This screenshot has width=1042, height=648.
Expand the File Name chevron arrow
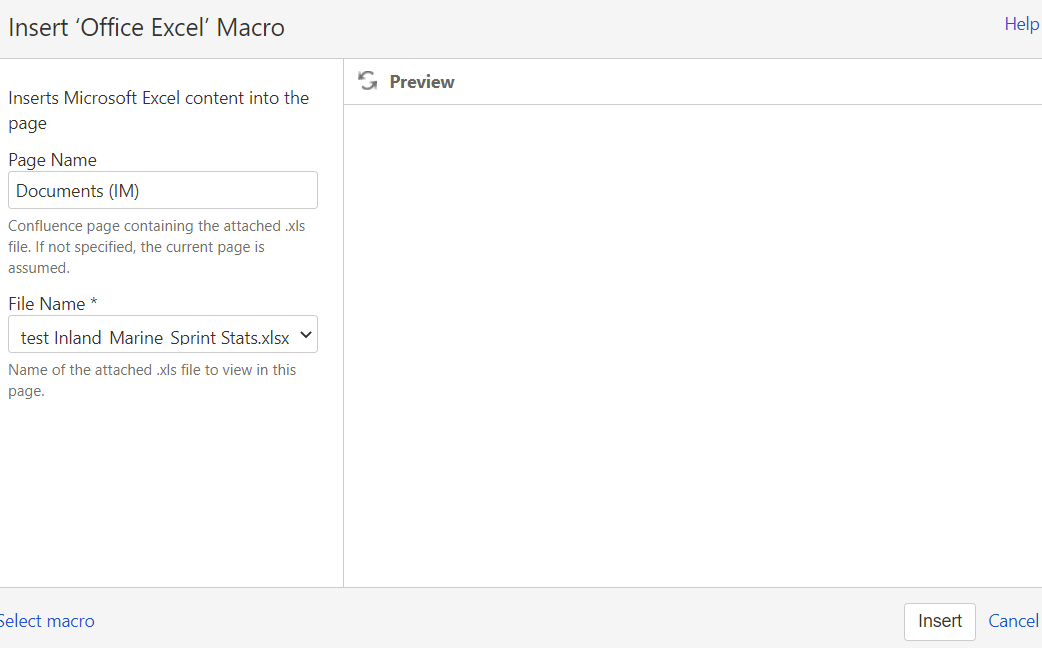pyautogui.click(x=306, y=335)
